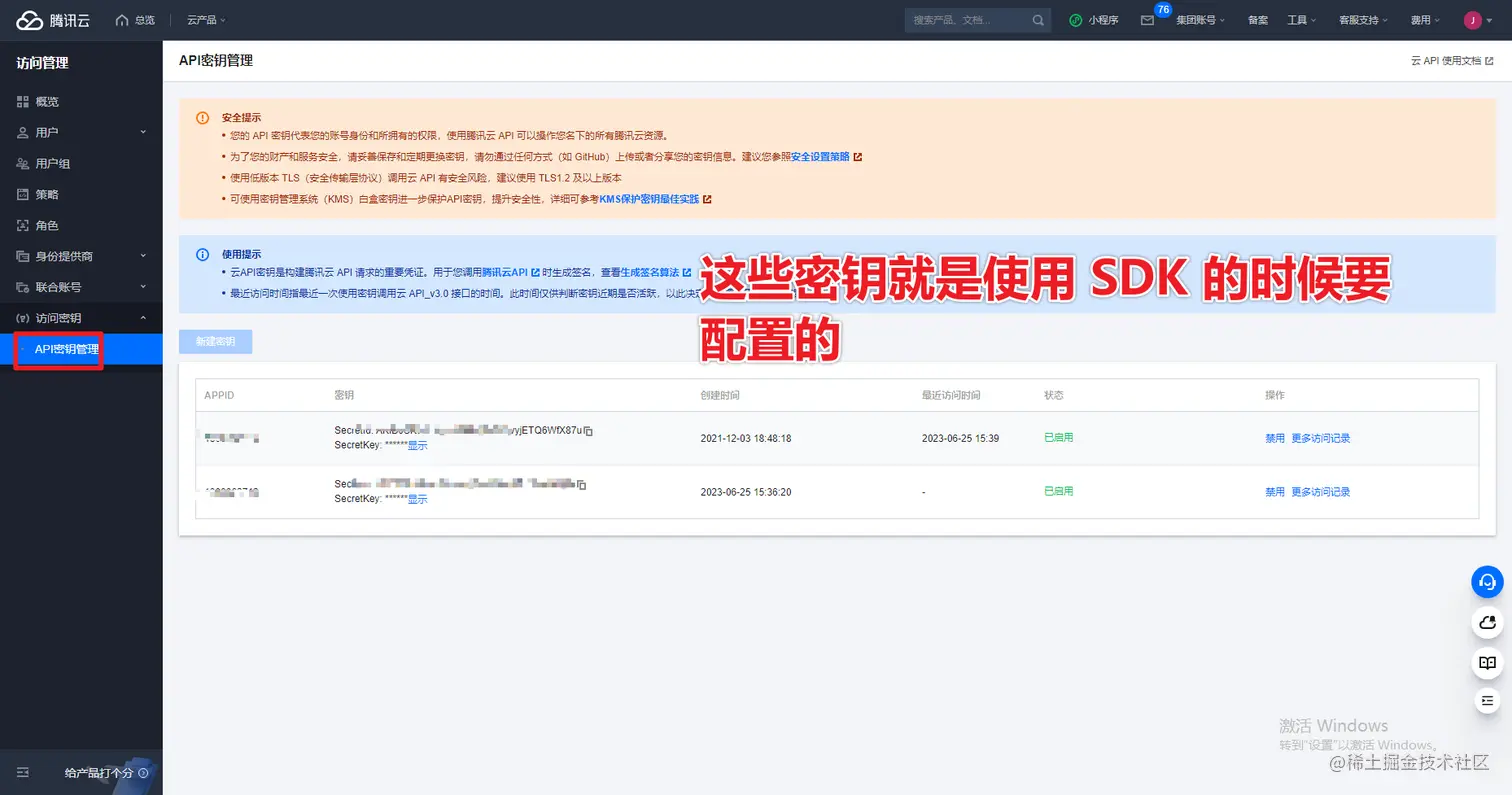Open the account dropdown arrow by avatar

[x=1489, y=20]
